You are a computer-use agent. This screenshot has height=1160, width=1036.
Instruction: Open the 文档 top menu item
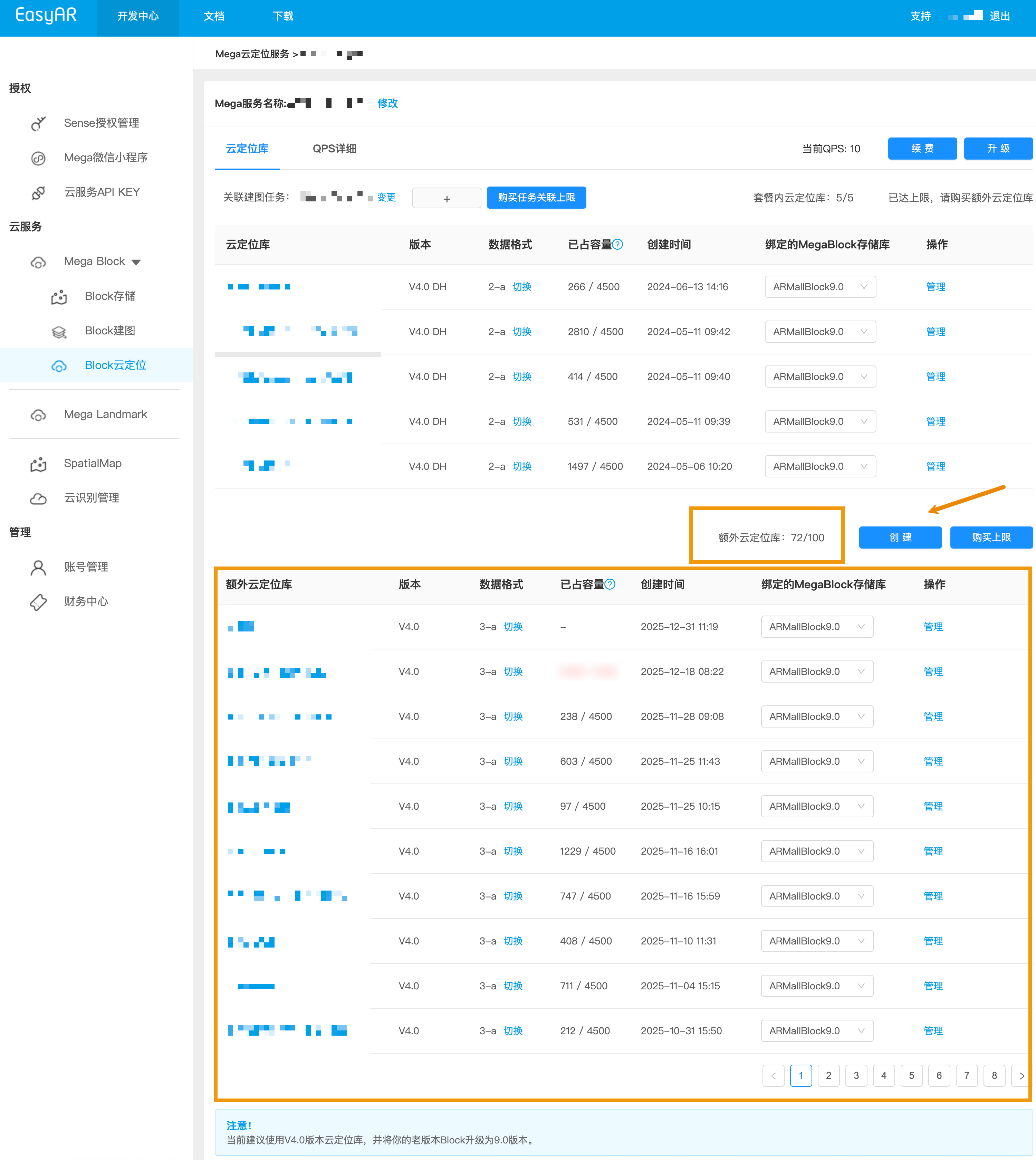pyautogui.click(x=214, y=16)
